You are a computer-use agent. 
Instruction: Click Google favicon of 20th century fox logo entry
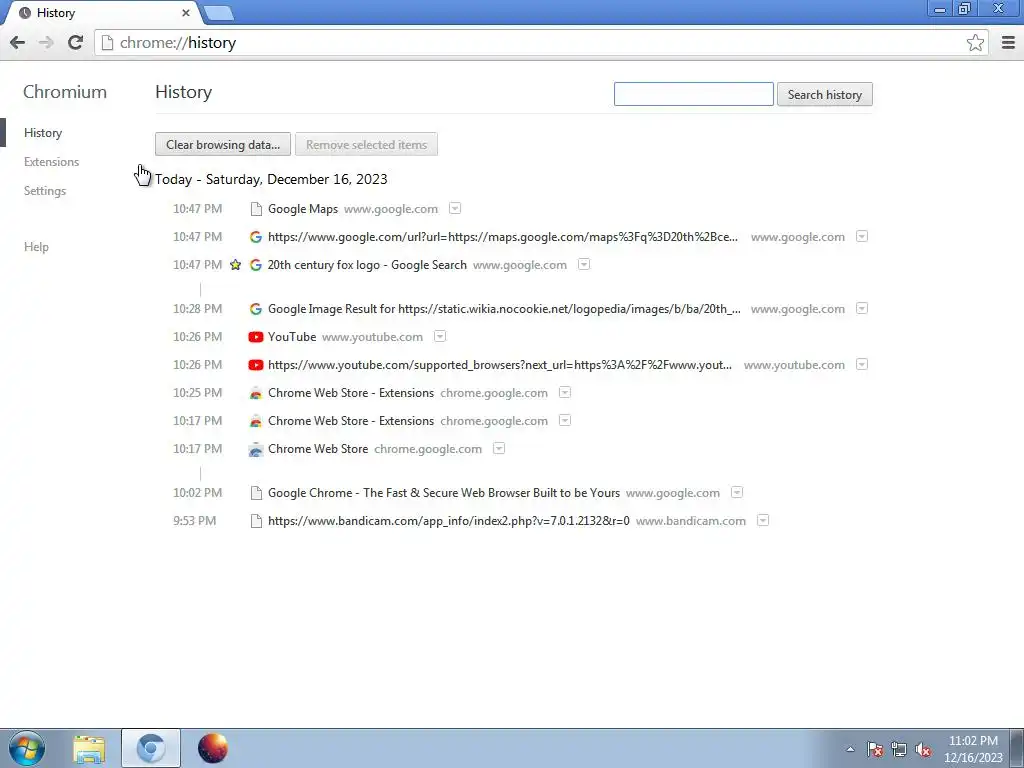pyautogui.click(x=256, y=265)
